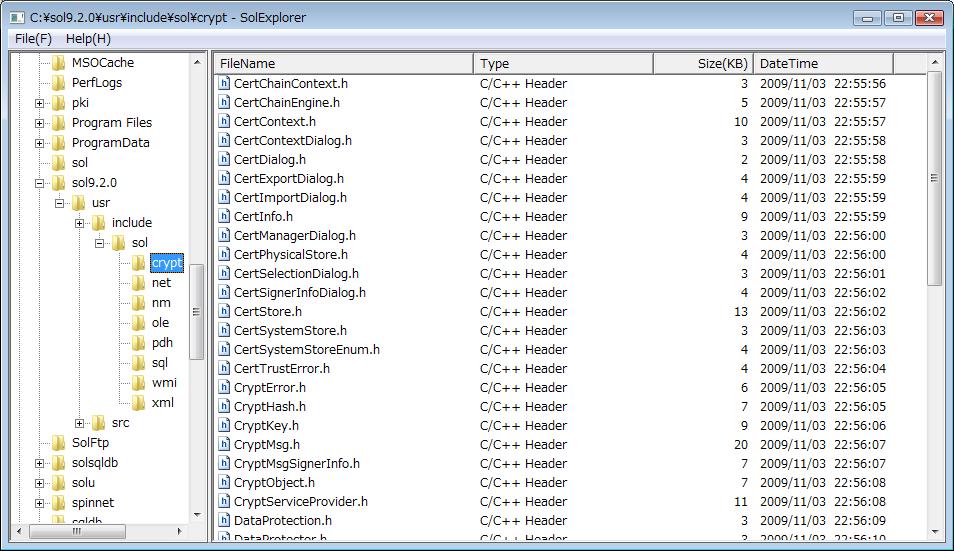Select the sol9.2.0 folder label in tree
This screenshot has height=551, width=954.
94,183
